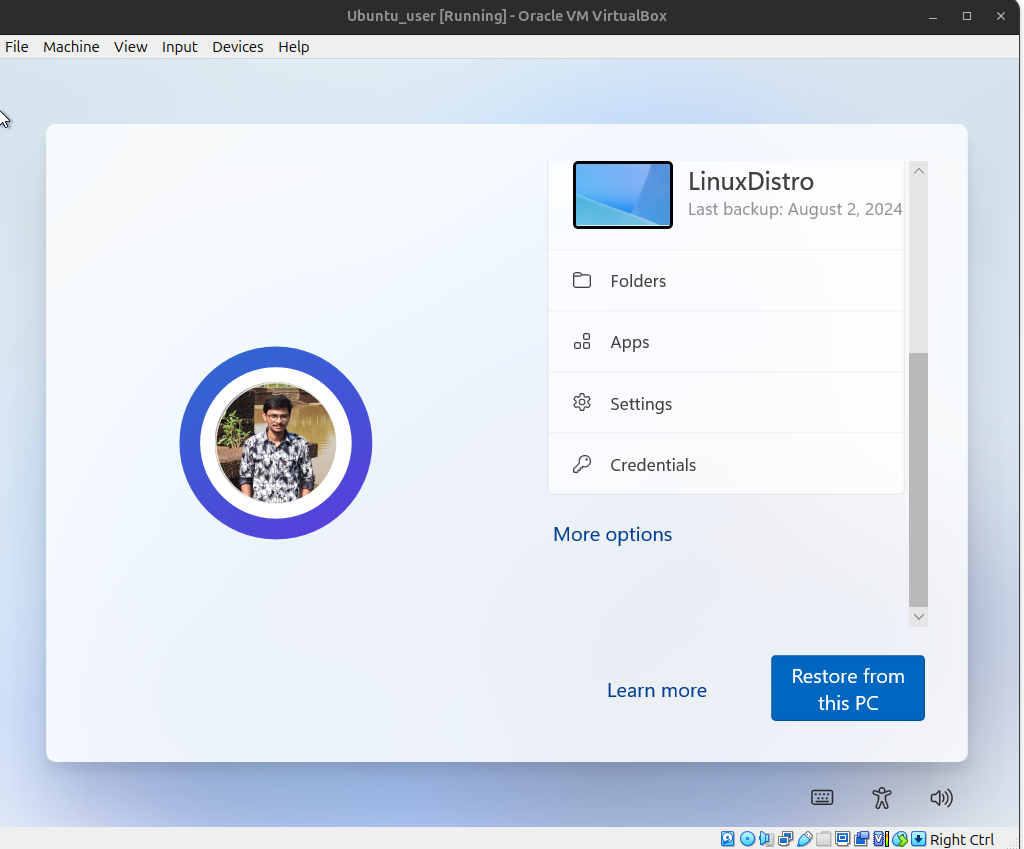Click the user profile picture

(276, 443)
